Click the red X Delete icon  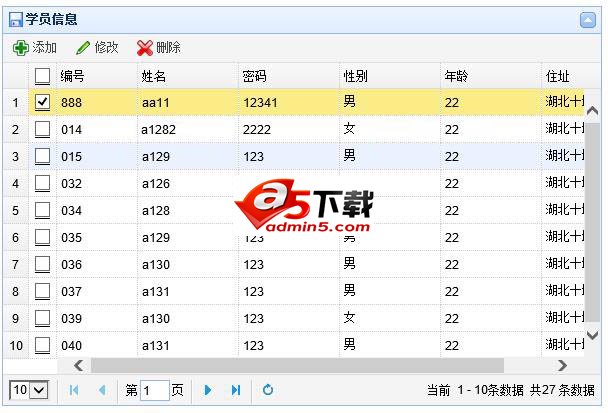(x=145, y=48)
